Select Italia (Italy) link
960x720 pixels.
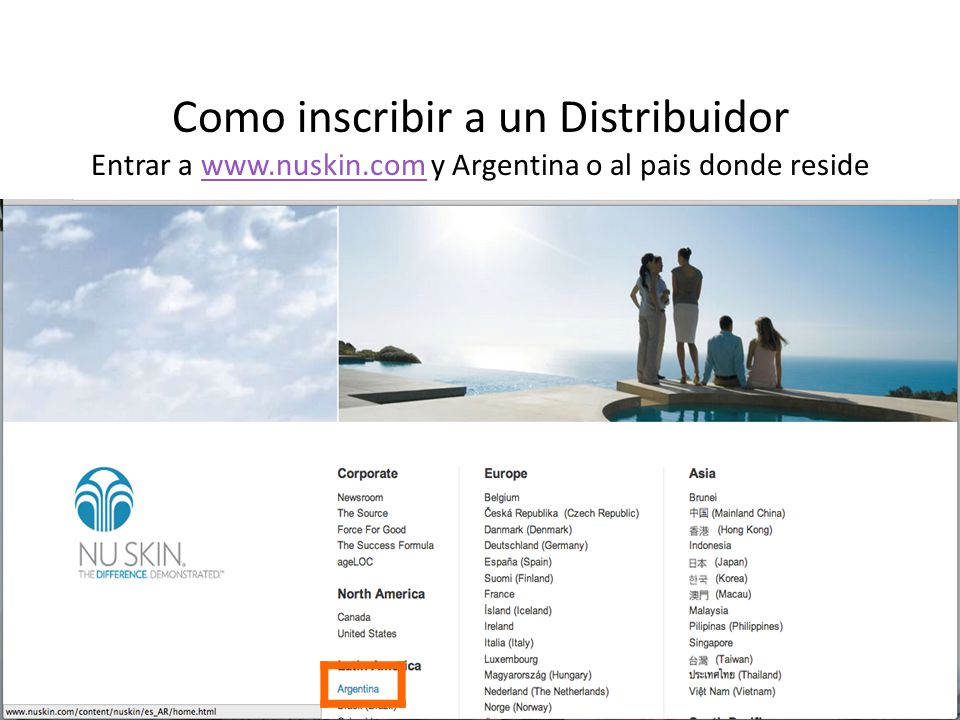click(509, 643)
